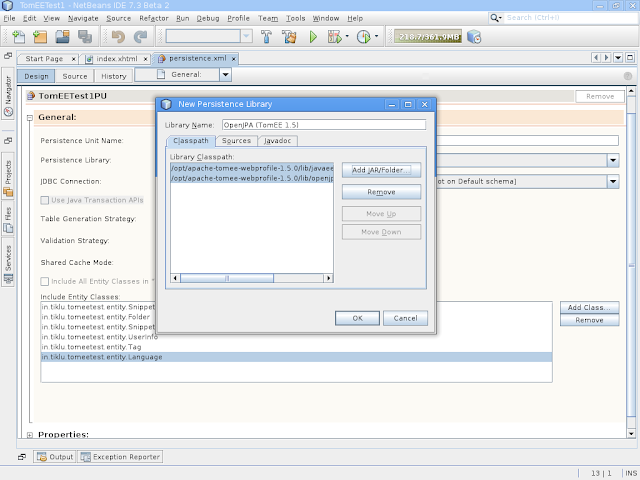The image size is (640, 480).
Task: Open the Refactor menu
Action: pos(153,18)
